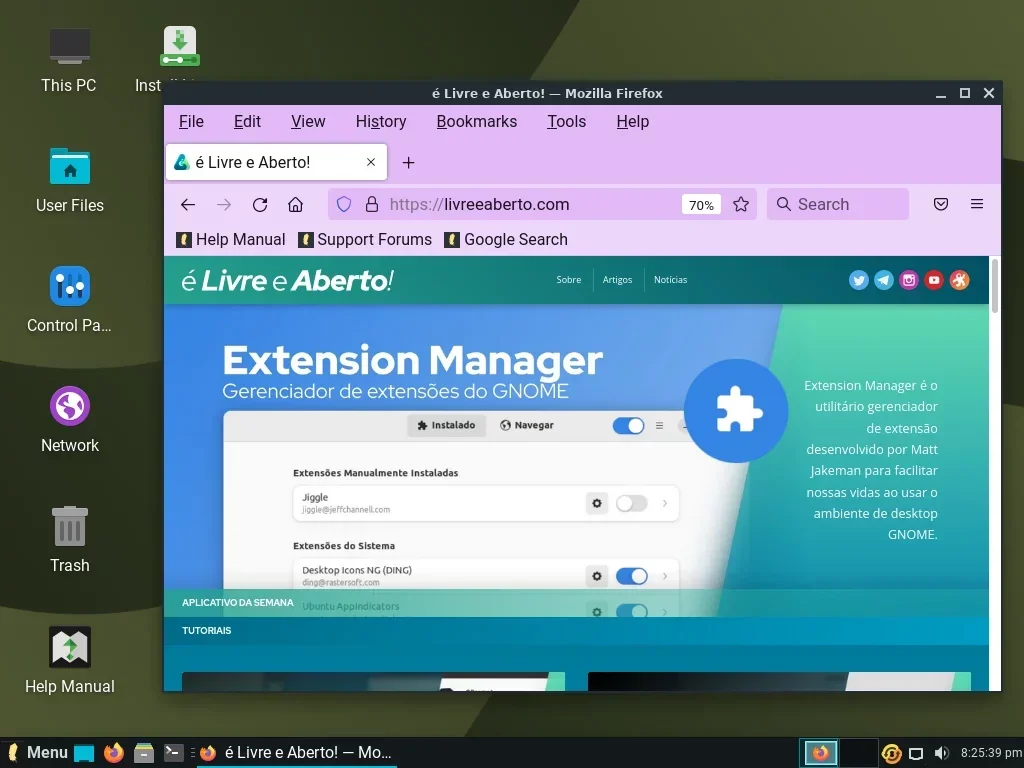Open the terminal from the taskbar
The width and height of the screenshot is (1024, 768).
(x=173, y=752)
